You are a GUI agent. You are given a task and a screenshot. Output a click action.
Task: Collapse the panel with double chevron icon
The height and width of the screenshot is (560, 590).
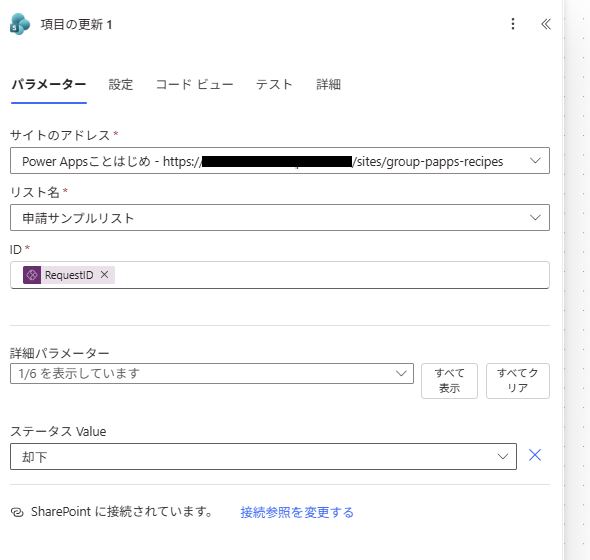pos(546,24)
